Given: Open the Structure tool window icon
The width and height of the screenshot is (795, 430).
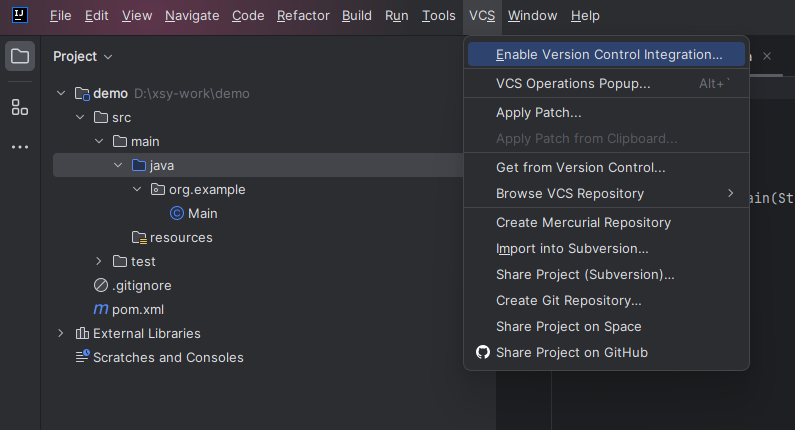Looking at the screenshot, I should (x=20, y=107).
